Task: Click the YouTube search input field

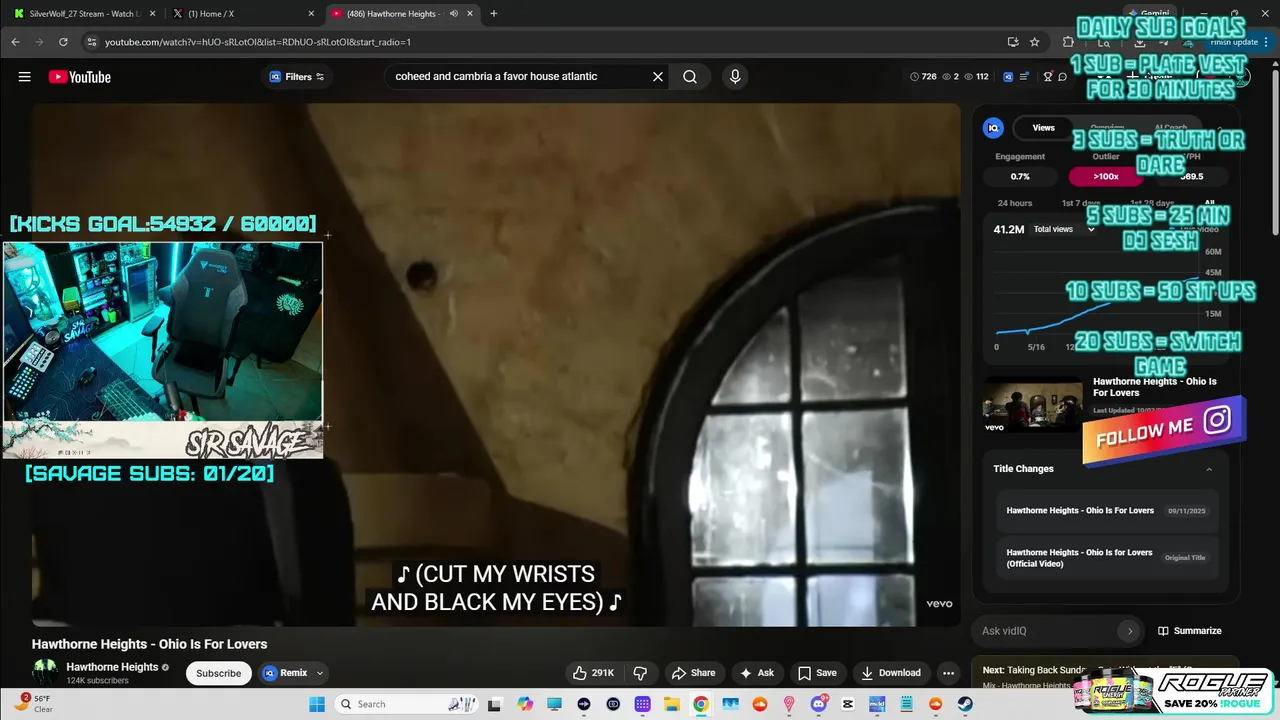Action: pos(518,77)
